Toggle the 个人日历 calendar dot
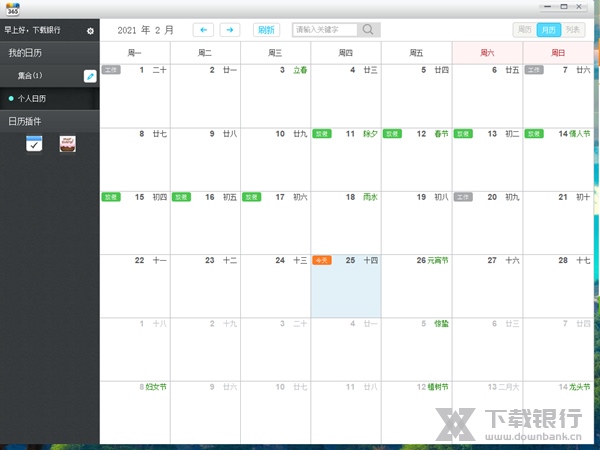The width and height of the screenshot is (600, 450). click(x=11, y=99)
